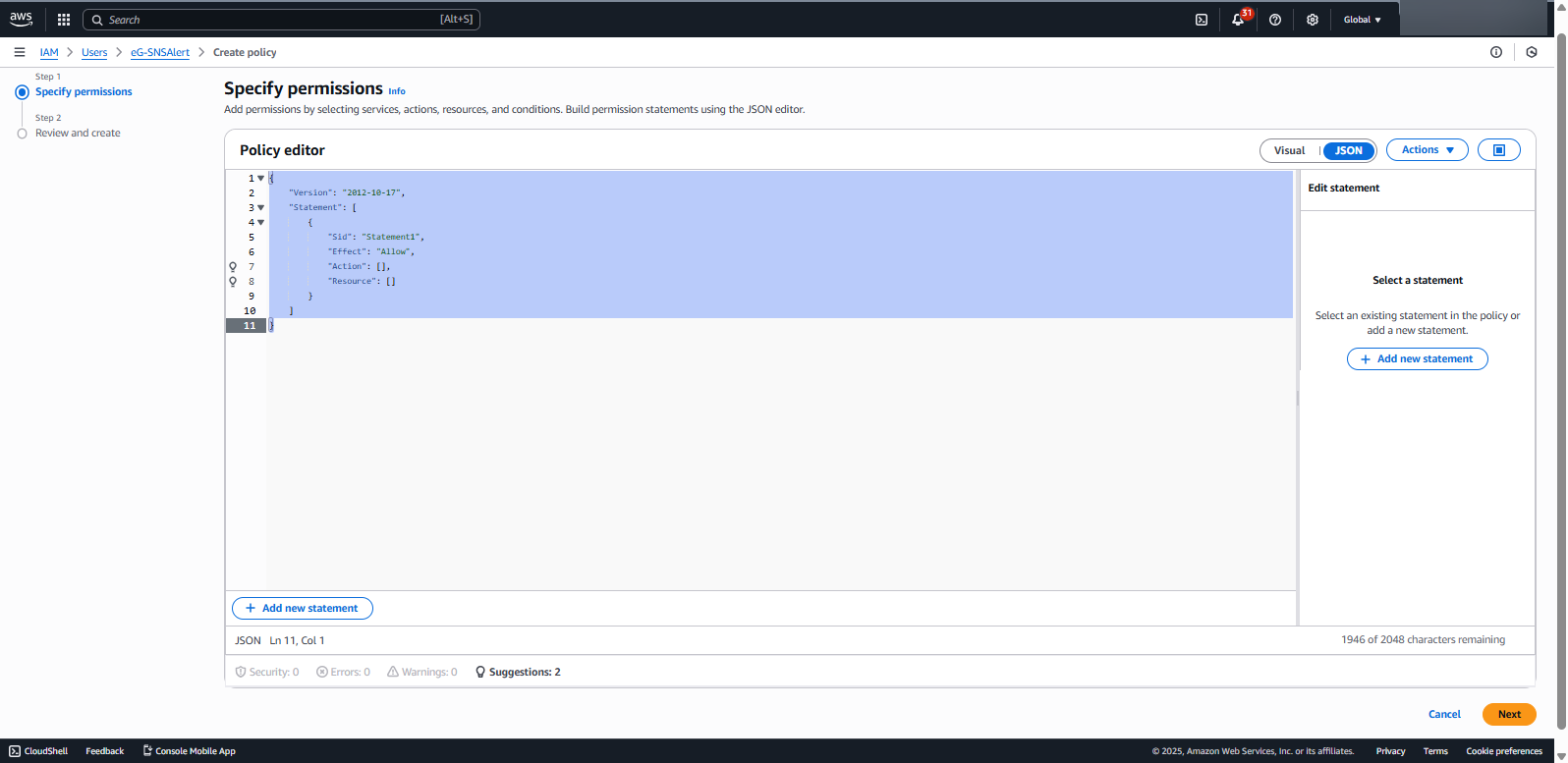Select the Specify permissions step
Viewport: 1568px width, 763px height.
(84, 91)
